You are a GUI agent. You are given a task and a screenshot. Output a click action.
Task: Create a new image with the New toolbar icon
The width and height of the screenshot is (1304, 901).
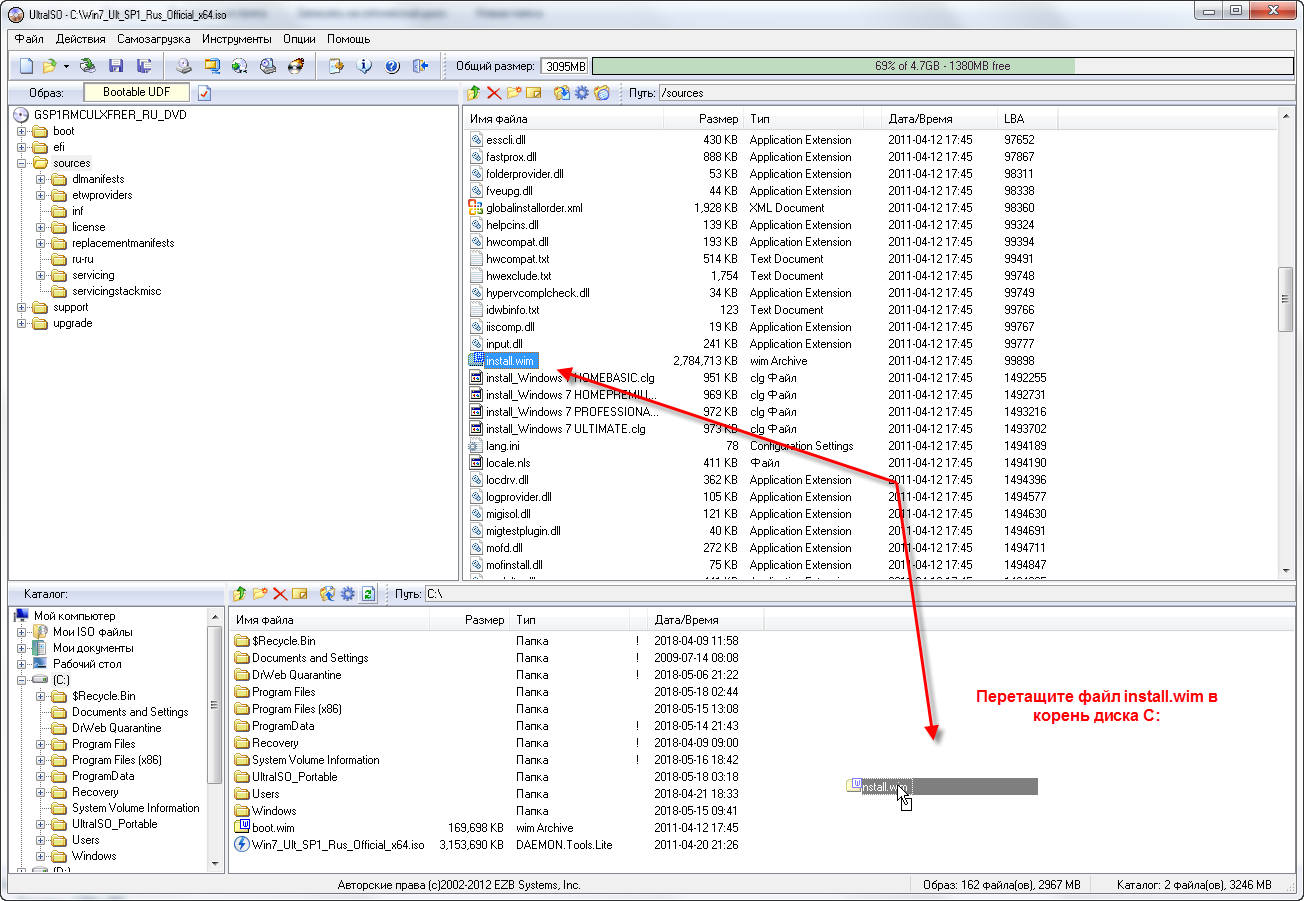[26, 66]
